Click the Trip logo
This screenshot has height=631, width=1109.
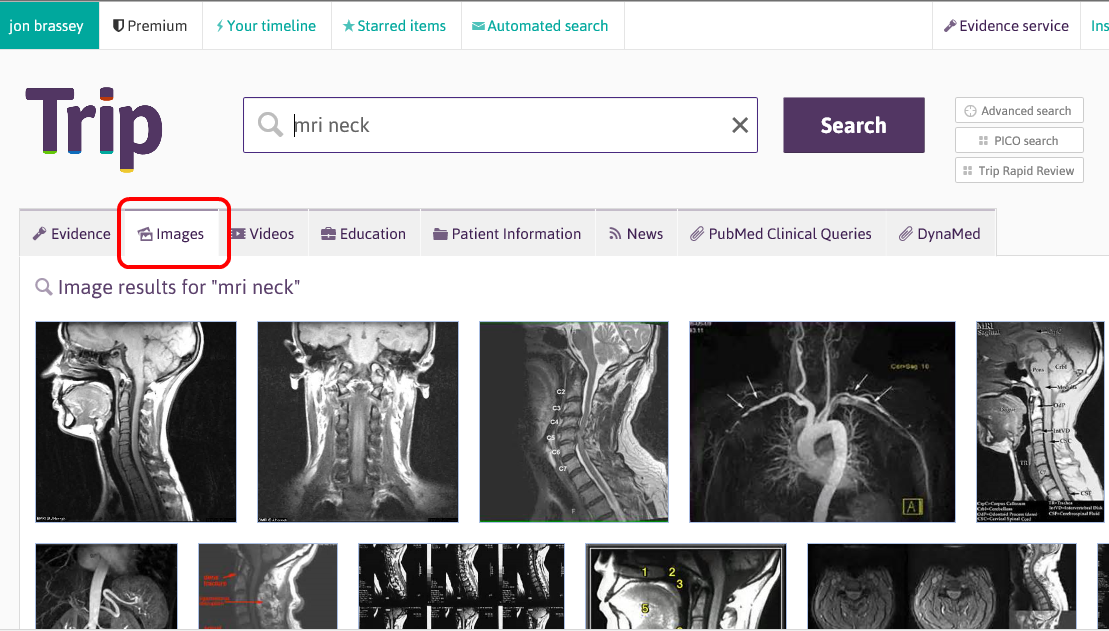[94, 125]
